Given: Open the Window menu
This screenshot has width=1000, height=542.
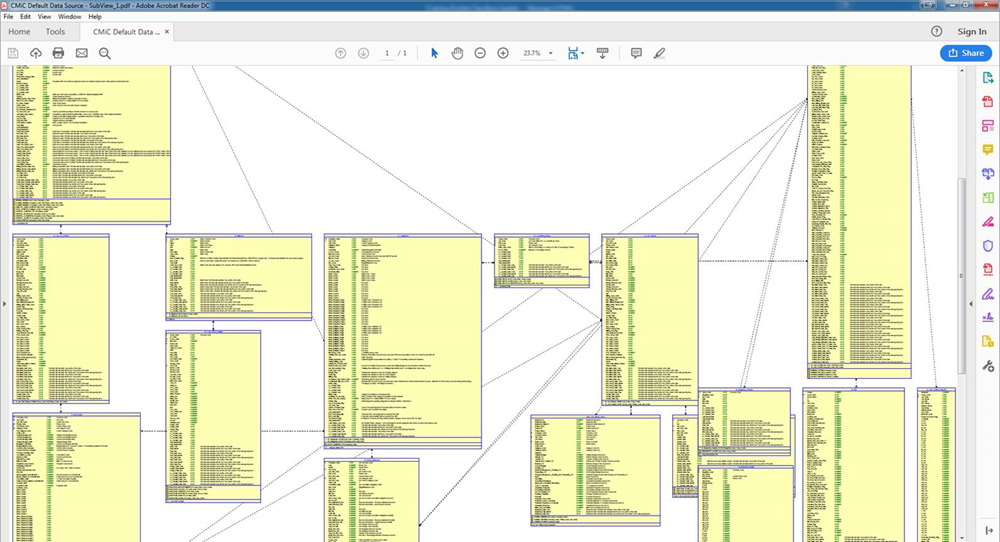Looking at the screenshot, I should pyautogui.click(x=70, y=17).
